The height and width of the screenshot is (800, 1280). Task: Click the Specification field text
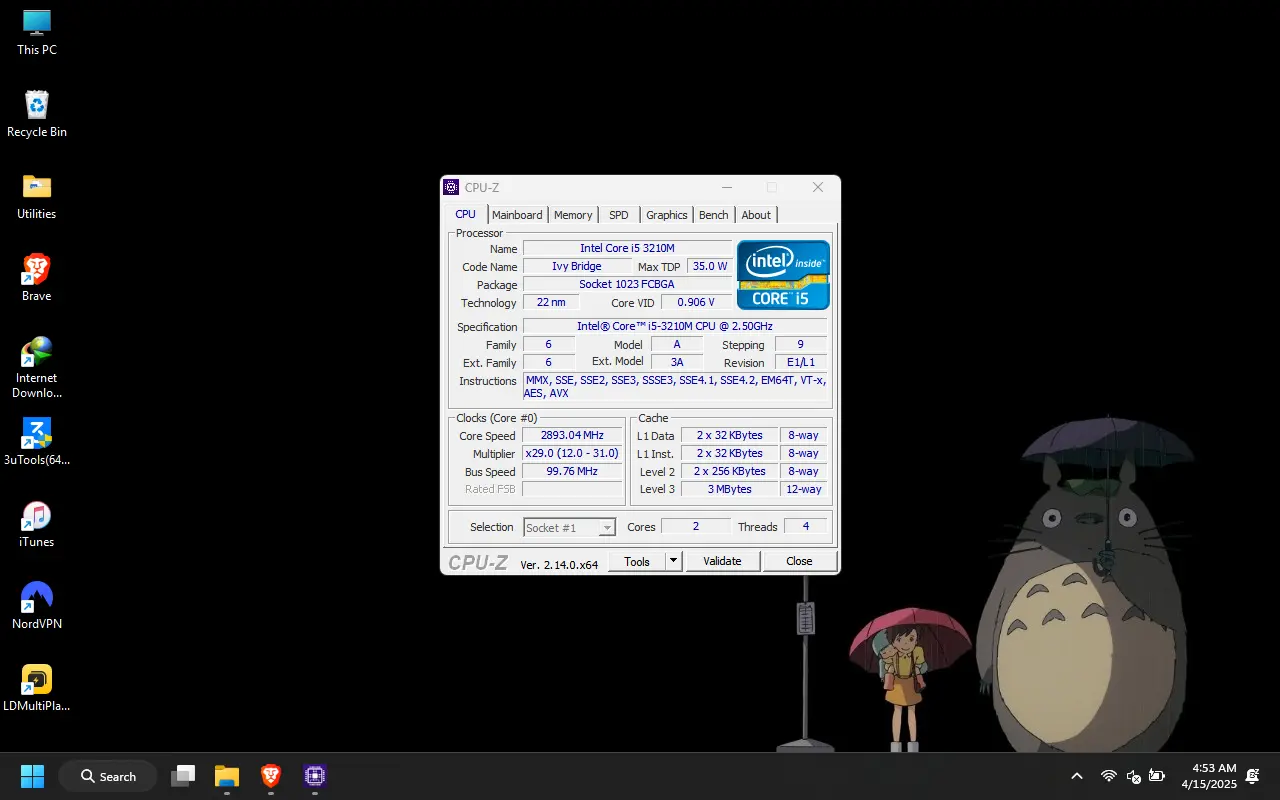click(675, 326)
